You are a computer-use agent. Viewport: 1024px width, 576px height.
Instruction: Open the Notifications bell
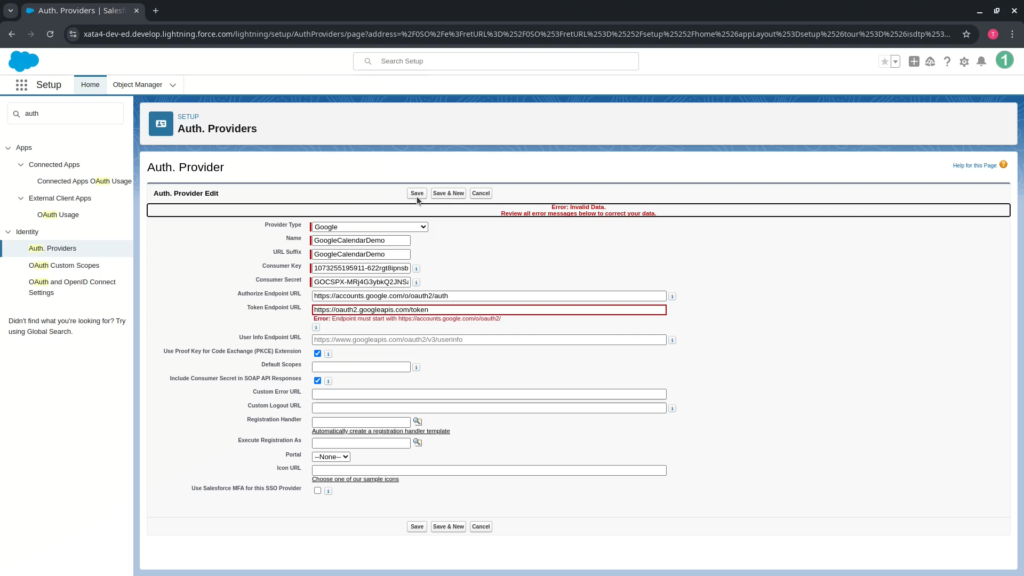981,61
